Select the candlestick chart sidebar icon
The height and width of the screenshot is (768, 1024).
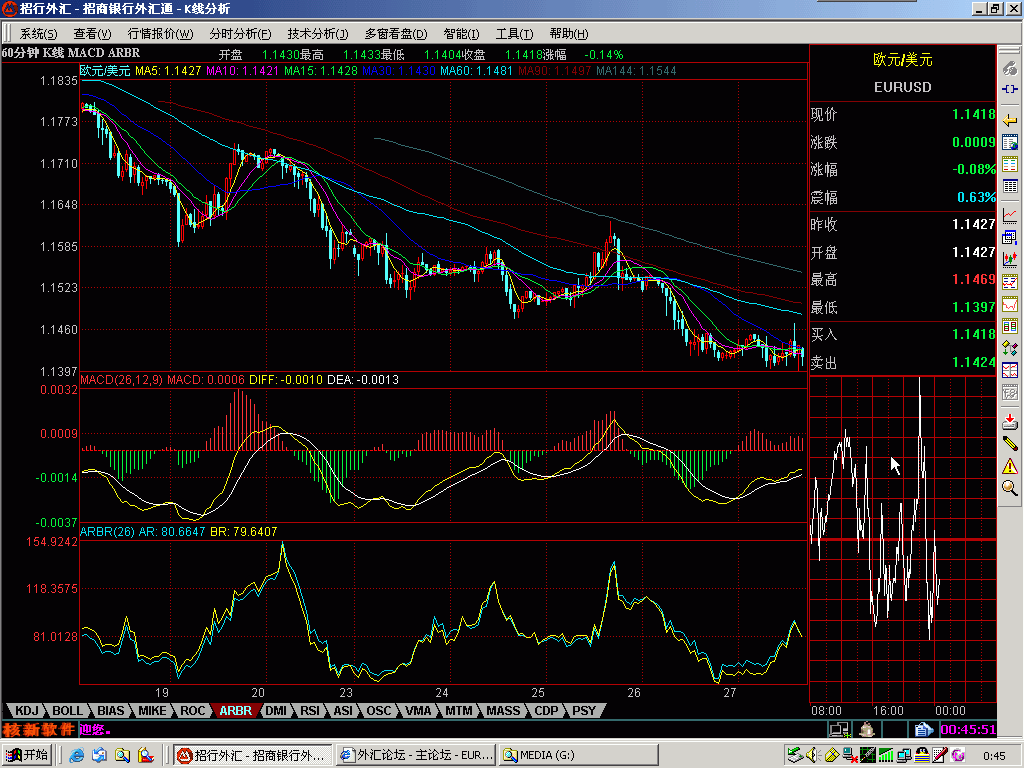tap(1010, 259)
